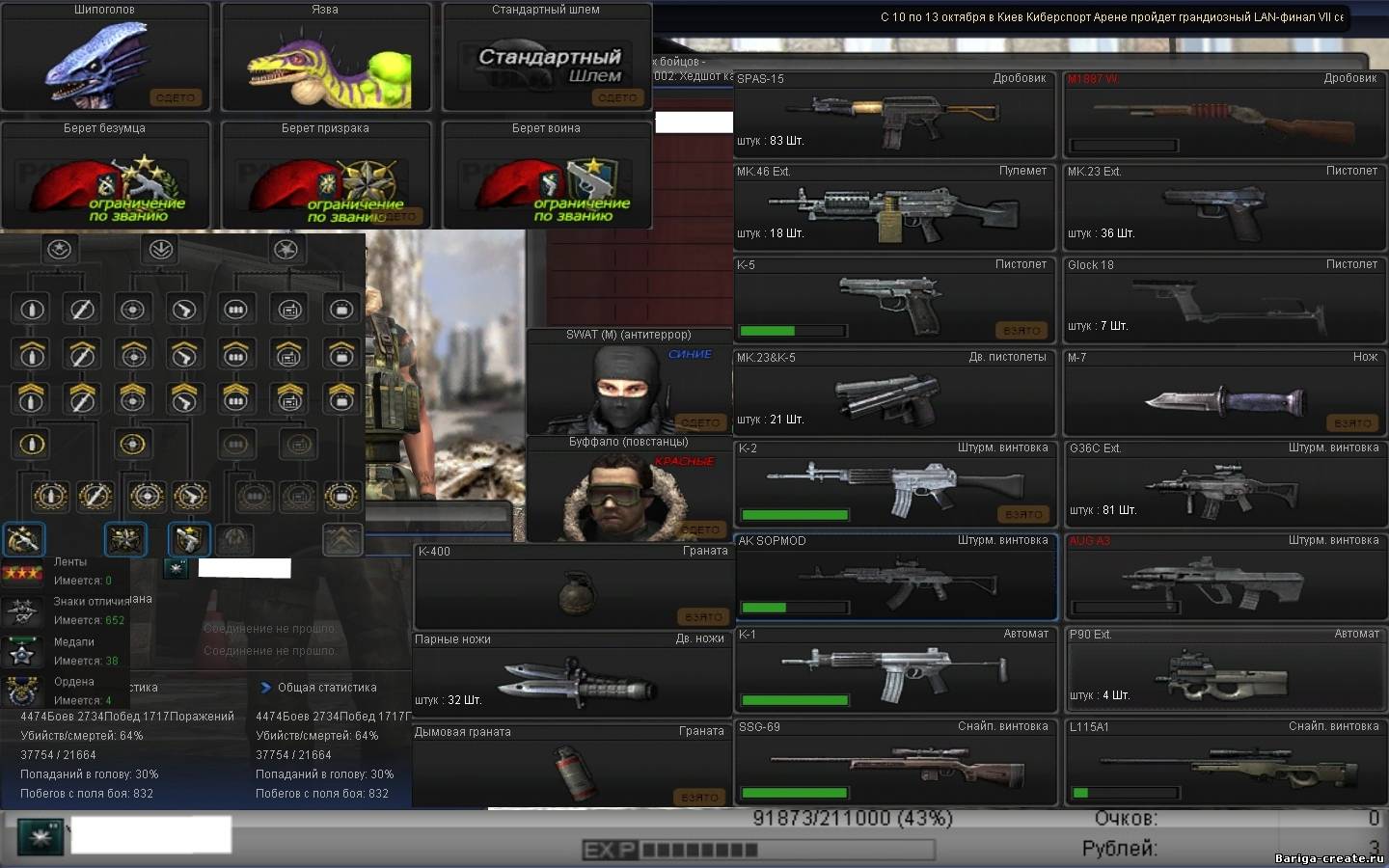
Task: Open the Ордена order icon
Action: coord(21,691)
